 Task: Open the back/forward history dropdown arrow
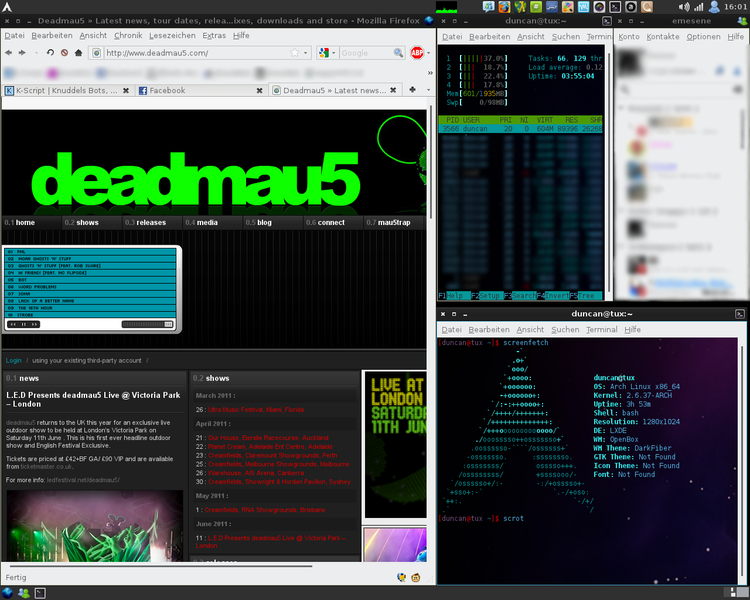click(36, 53)
